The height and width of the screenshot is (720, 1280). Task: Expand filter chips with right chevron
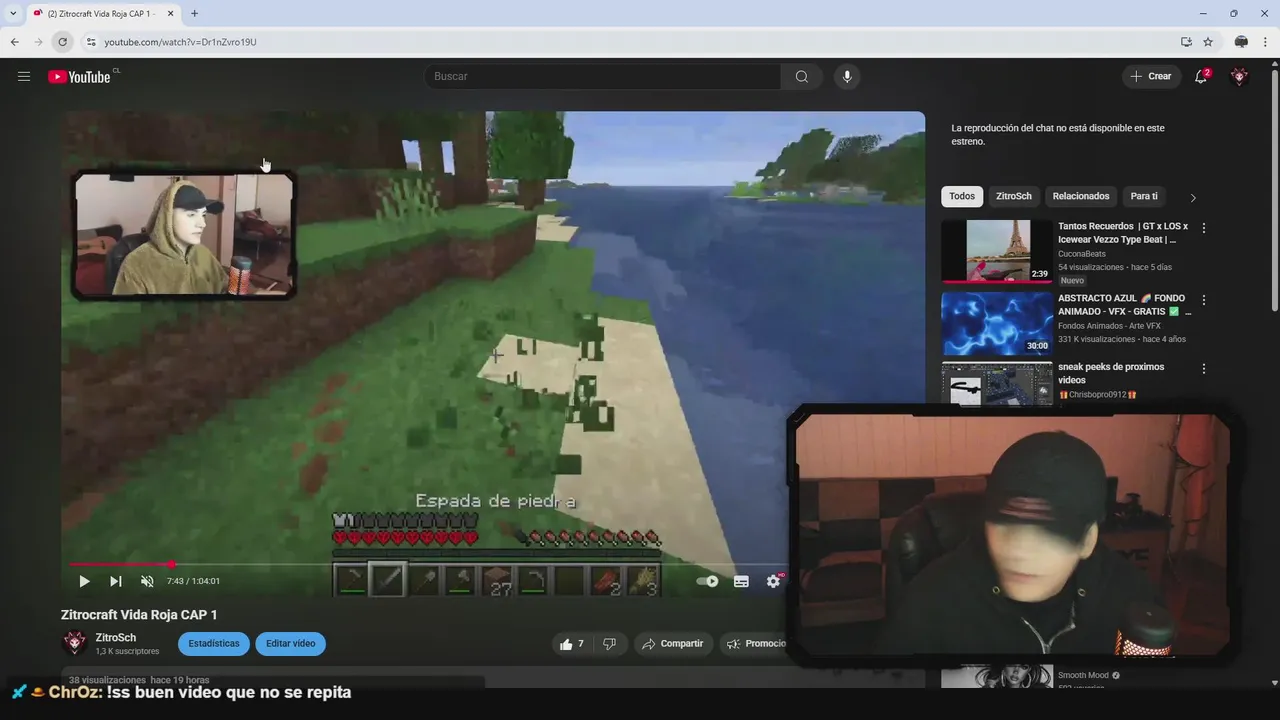point(1192,197)
